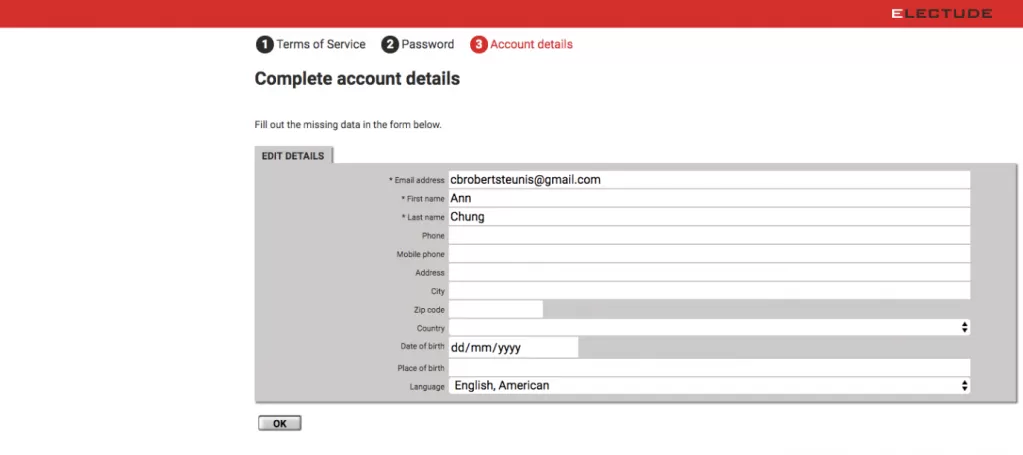Focus the Place of birth field

pos(708,368)
